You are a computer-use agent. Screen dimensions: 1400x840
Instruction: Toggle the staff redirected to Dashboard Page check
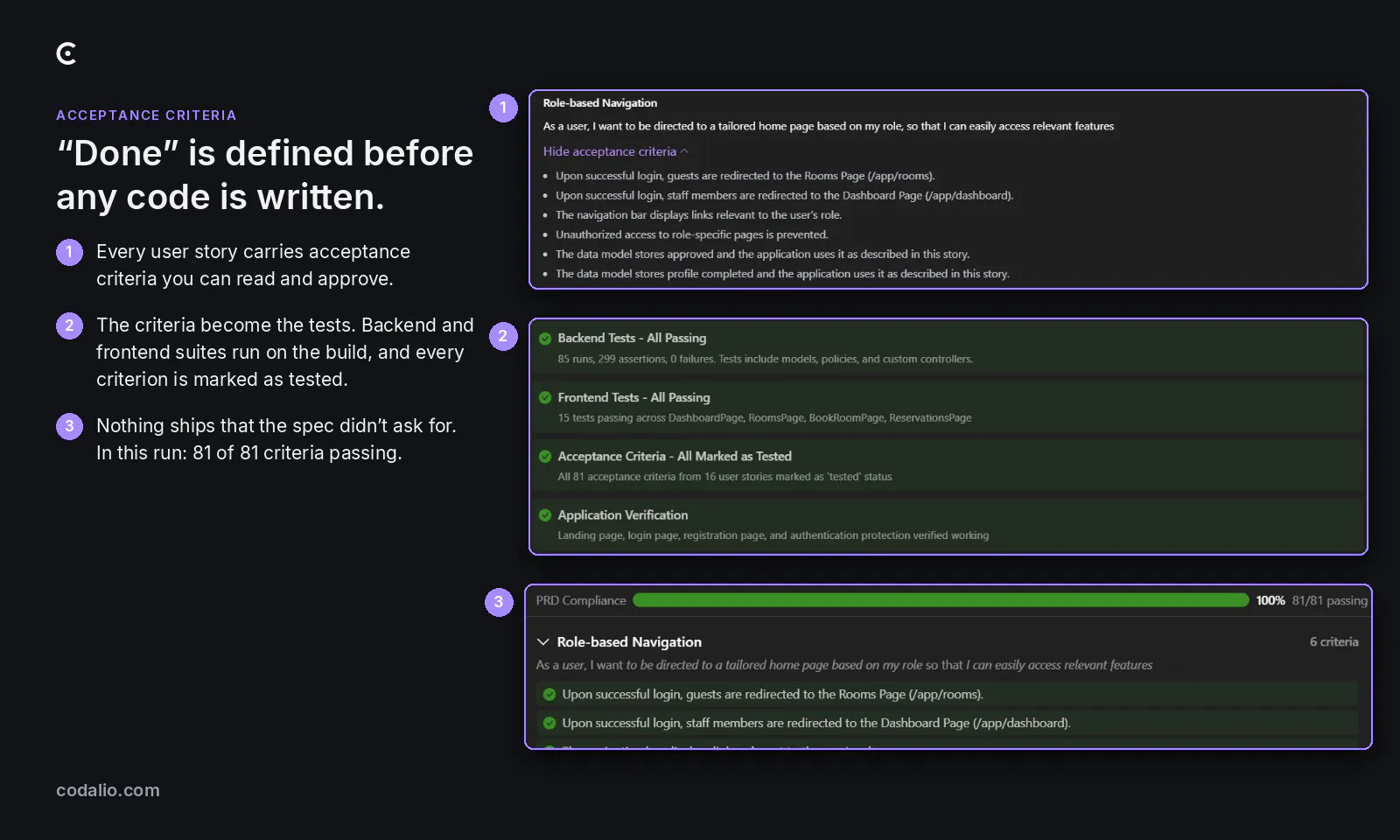click(549, 724)
